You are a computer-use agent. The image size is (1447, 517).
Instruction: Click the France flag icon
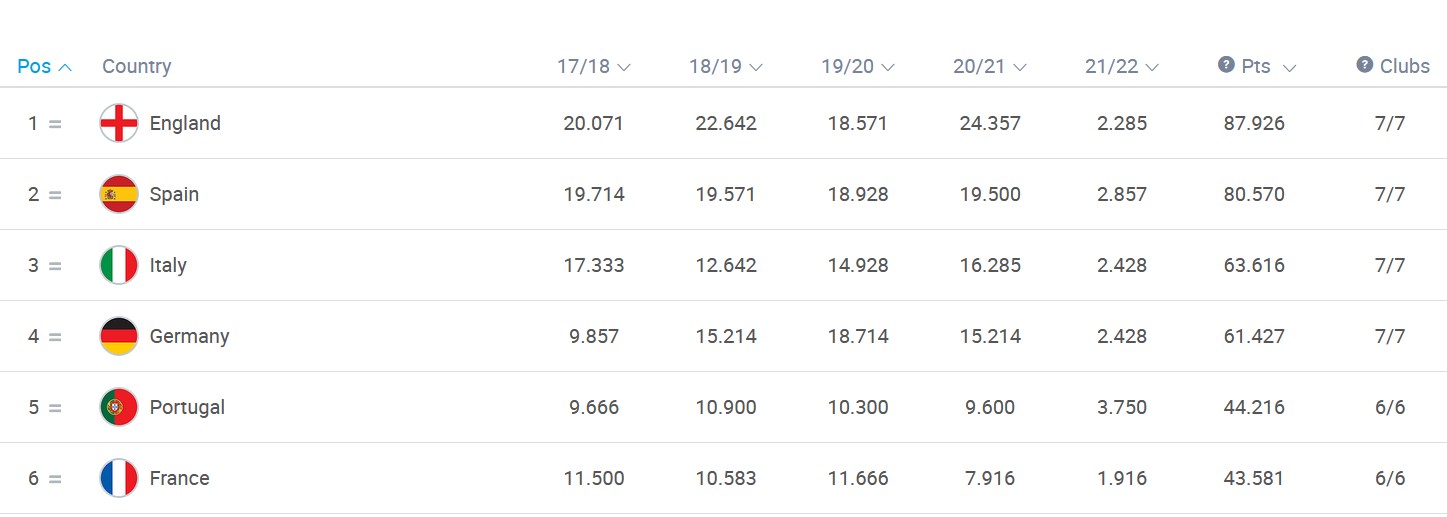point(119,478)
